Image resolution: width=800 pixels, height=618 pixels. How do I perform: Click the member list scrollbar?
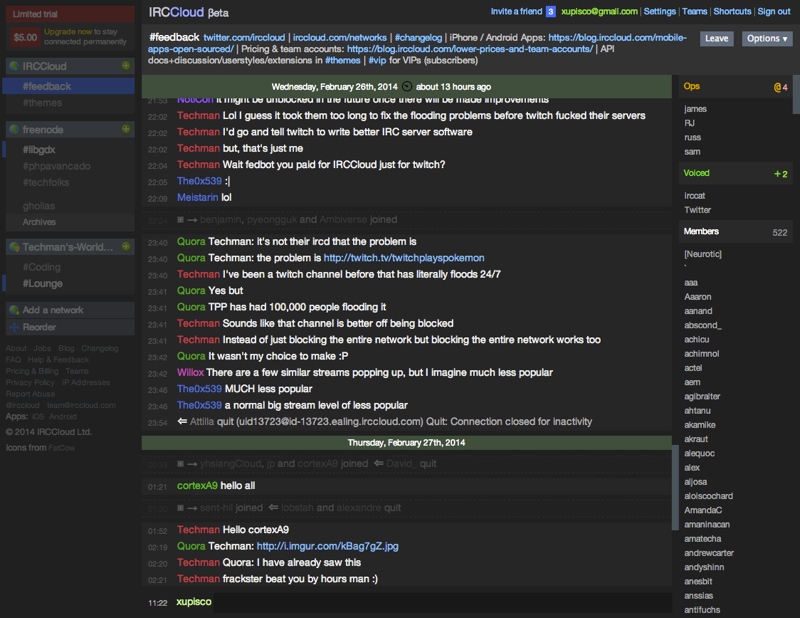796,94
